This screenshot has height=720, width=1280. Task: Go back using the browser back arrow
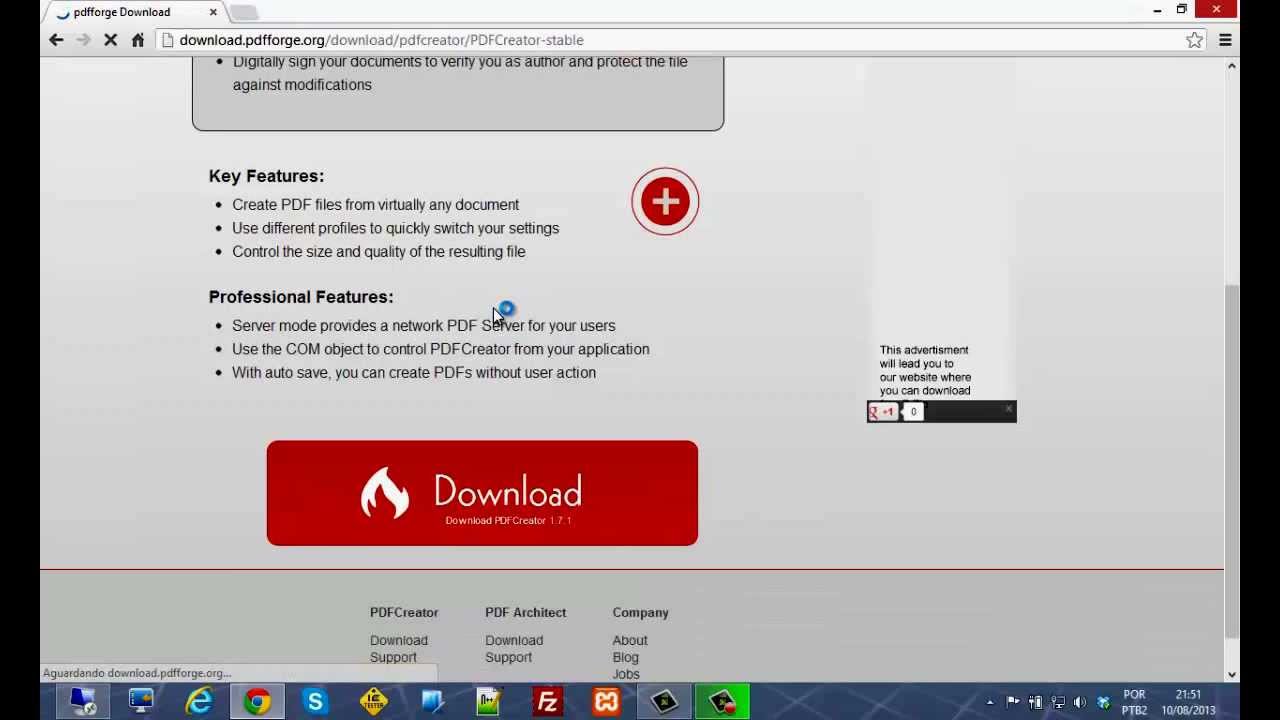click(56, 40)
